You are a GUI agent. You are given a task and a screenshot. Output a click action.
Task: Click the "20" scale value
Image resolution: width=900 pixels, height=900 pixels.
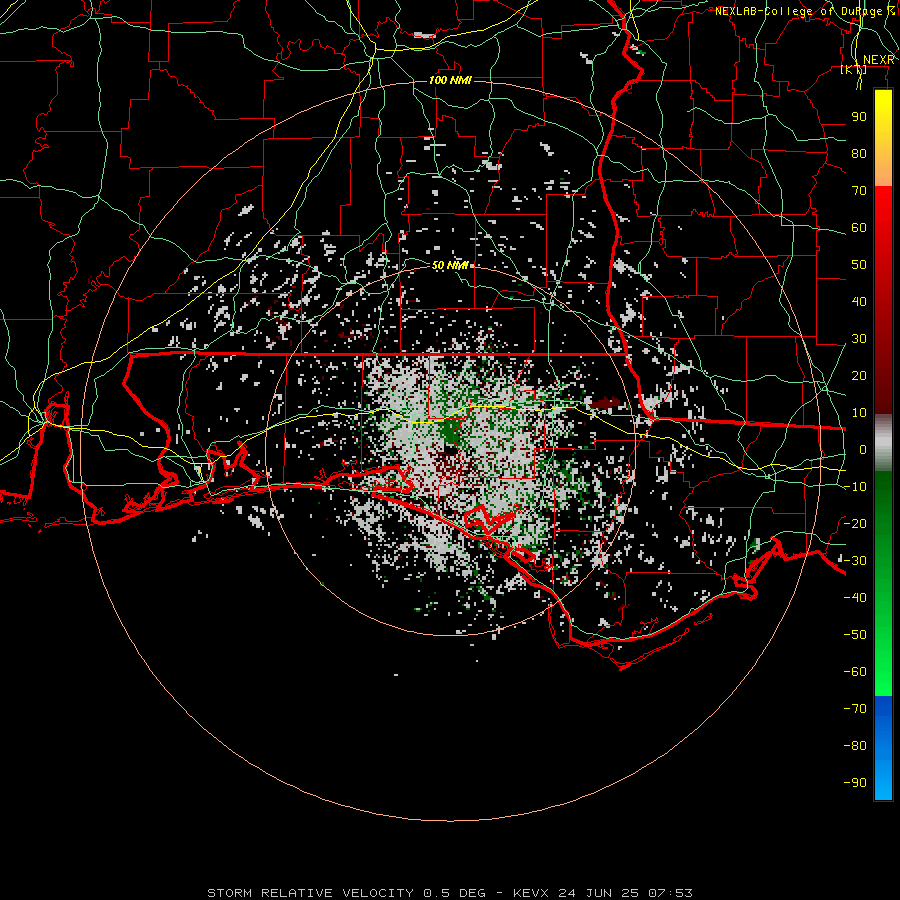[x=859, y=375]
